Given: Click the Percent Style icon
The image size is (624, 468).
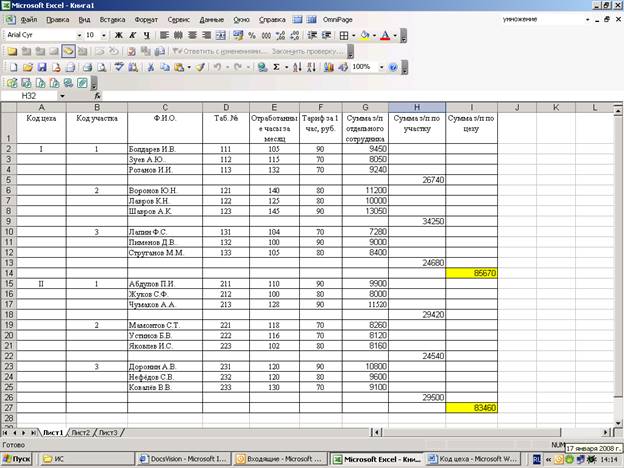Looking at the screenshot, I should 252,35.
